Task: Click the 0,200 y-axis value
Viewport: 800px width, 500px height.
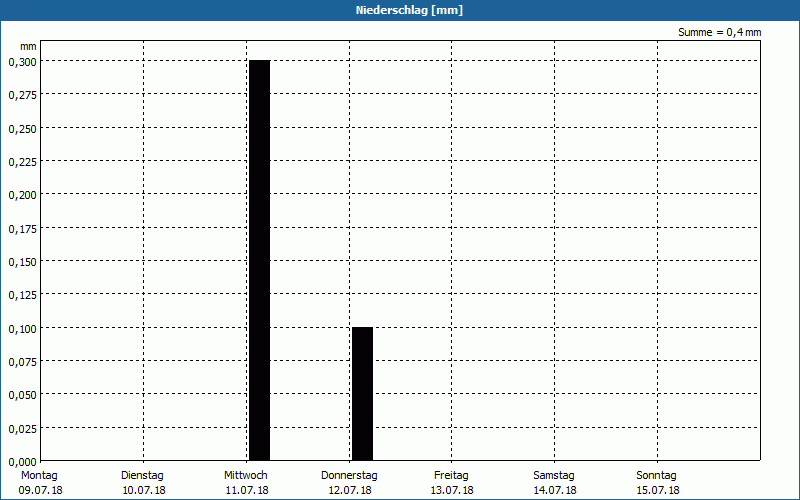Action: point(22,195)
